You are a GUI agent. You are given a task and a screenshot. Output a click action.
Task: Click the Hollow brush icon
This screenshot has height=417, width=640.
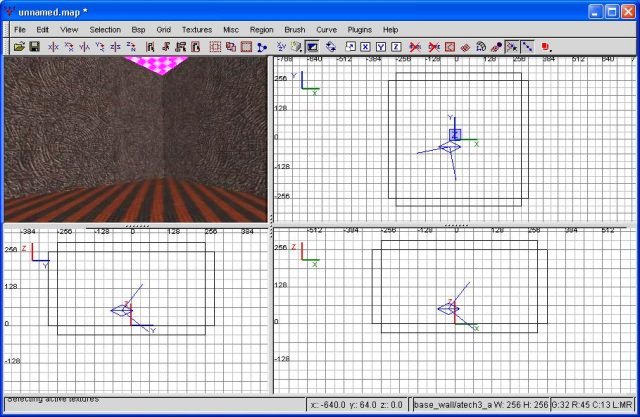pyautogui.click(x=246, y=47)
